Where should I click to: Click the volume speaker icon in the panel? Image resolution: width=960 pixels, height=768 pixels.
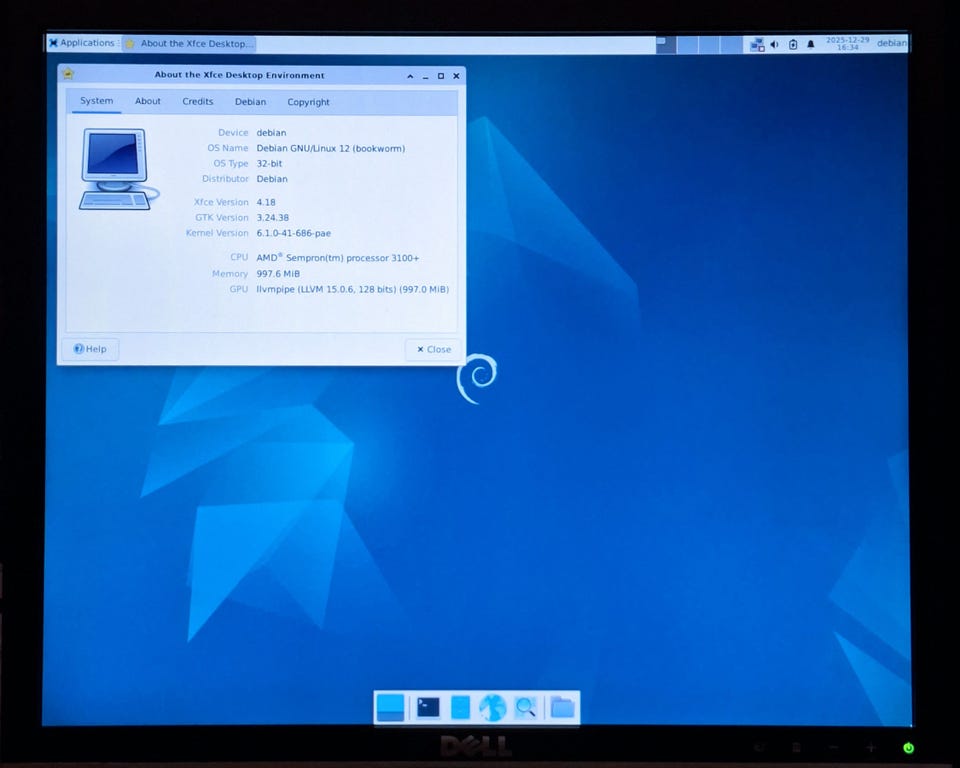[774, 44]
